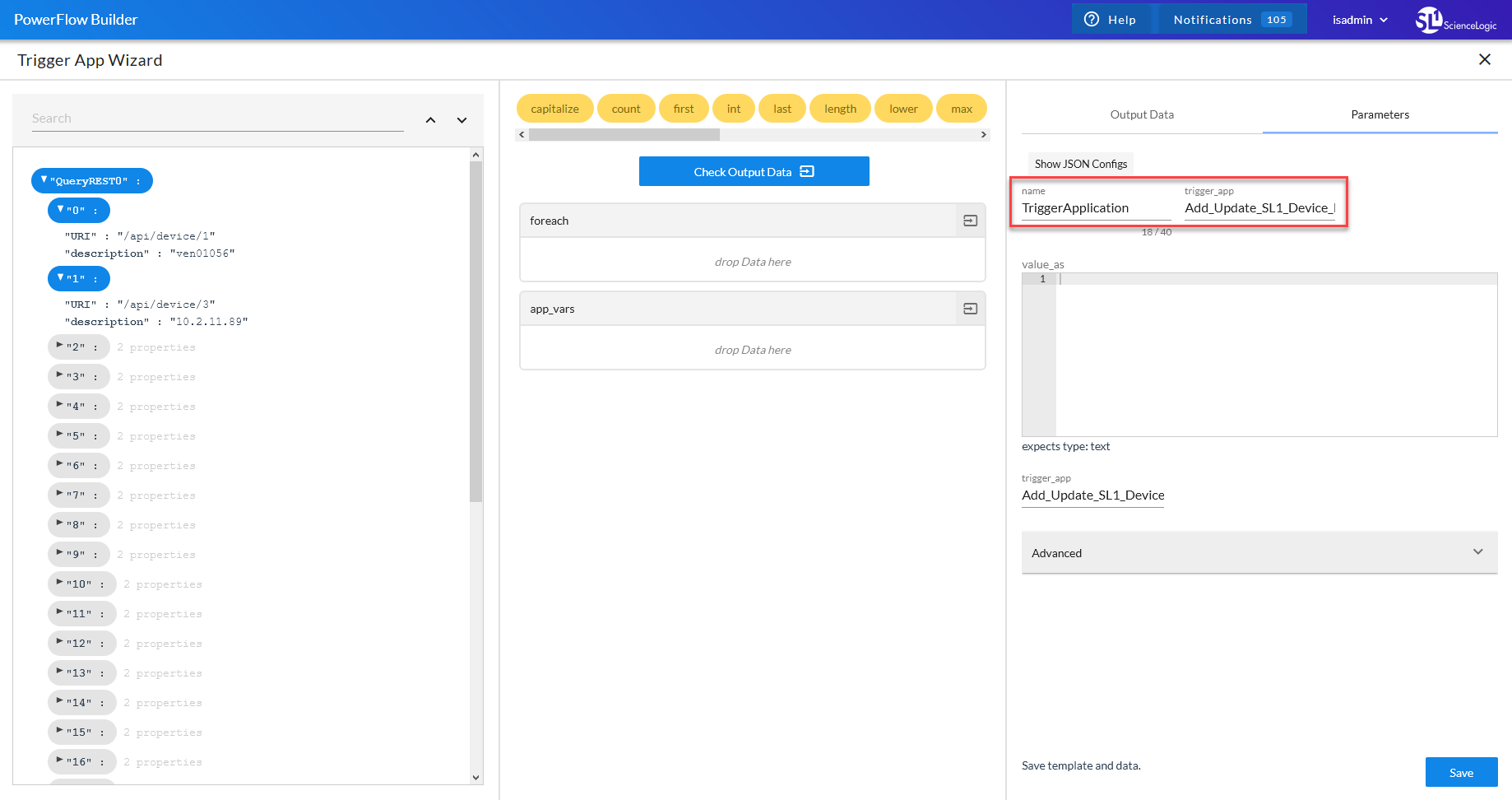Click the Help question mark icon
The image size is (1512, 800).
pos(1092,20)
